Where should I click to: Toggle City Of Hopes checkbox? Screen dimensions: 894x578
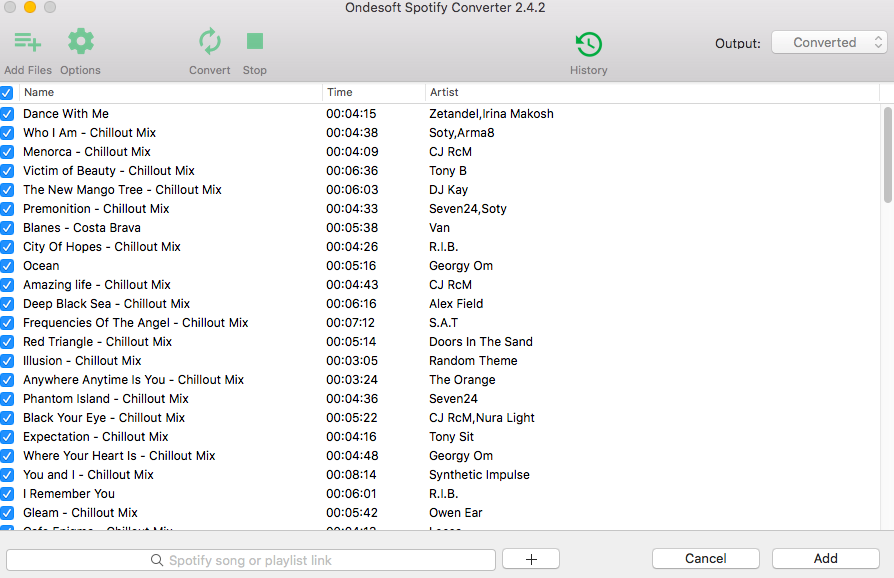pyautogui.click(x=7, y=247)
